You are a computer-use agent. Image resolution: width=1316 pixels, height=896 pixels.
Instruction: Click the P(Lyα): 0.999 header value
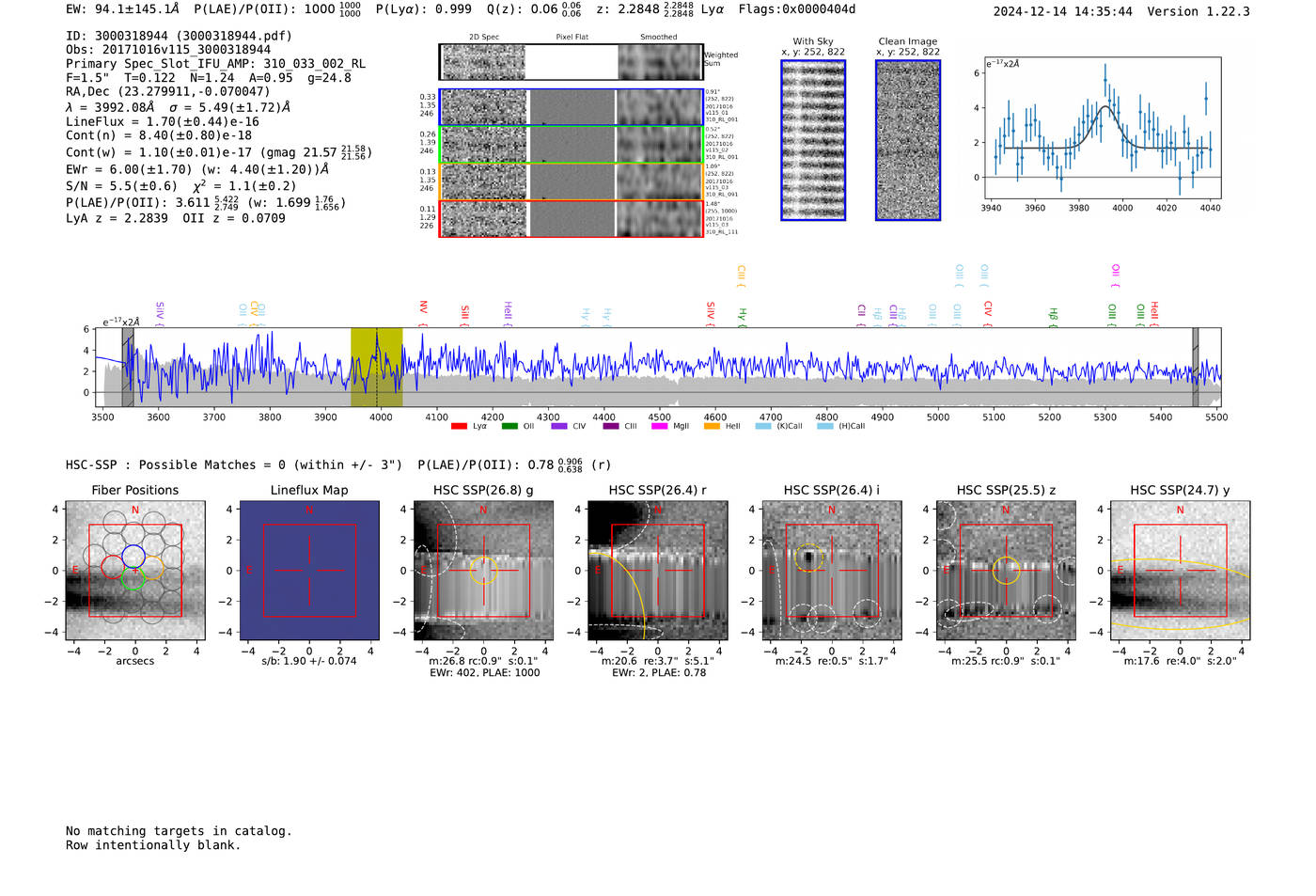pyautogui.click(x=424, y=9)
